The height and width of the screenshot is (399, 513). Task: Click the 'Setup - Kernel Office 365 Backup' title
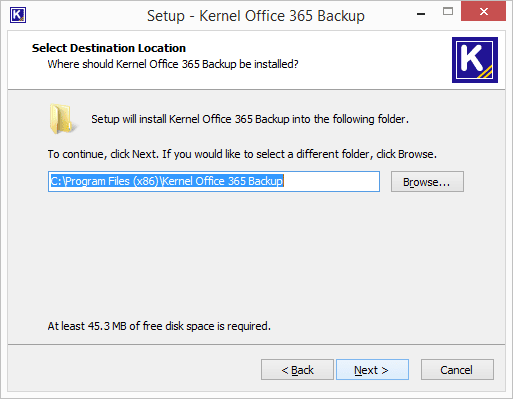click(x=256, y=16)
